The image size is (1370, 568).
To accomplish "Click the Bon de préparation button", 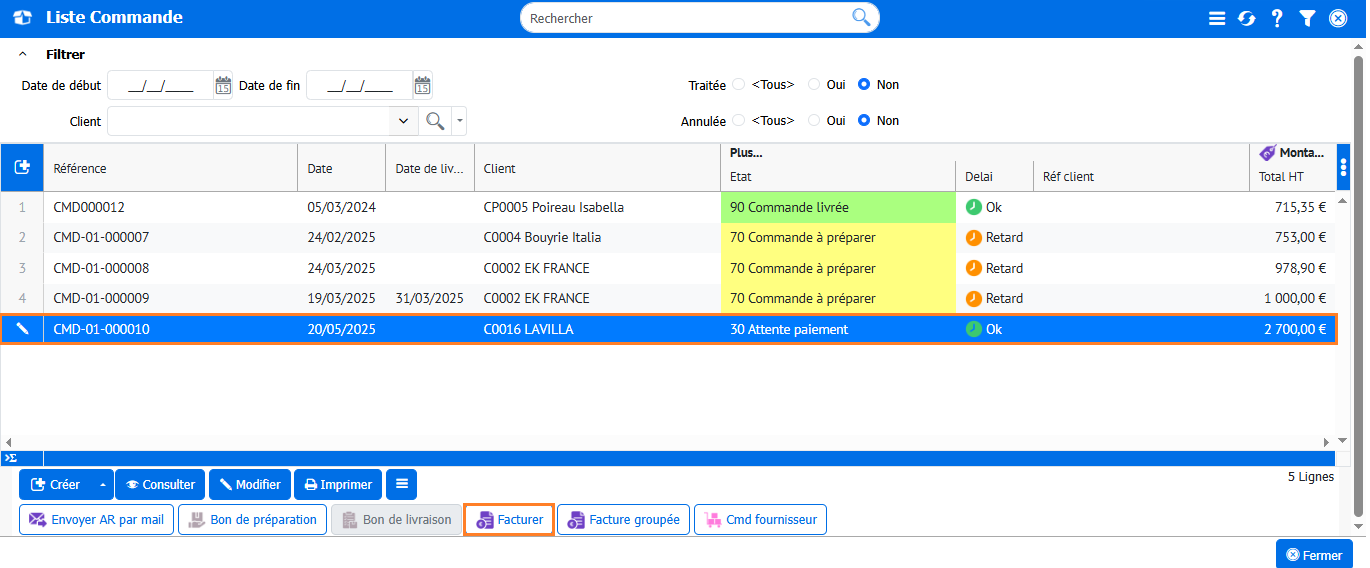I will click(x=253, y=520).
